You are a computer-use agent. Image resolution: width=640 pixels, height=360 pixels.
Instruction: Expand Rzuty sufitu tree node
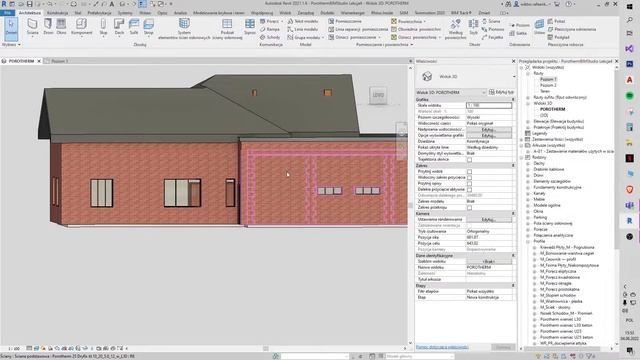528,98
